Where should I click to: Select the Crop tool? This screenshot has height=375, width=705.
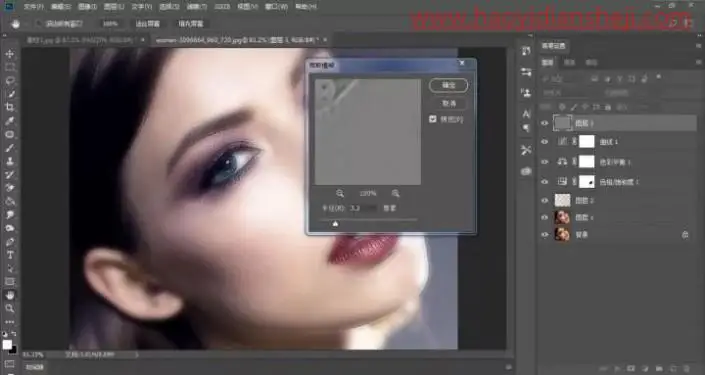(x=9, y=107)
